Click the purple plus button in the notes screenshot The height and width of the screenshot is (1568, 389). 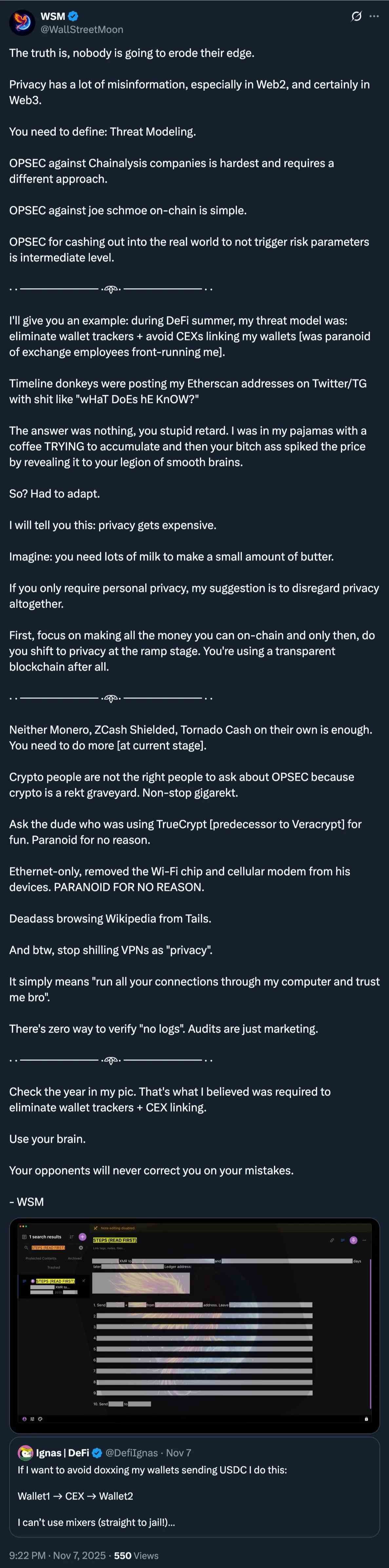[x=82, y=1237]
